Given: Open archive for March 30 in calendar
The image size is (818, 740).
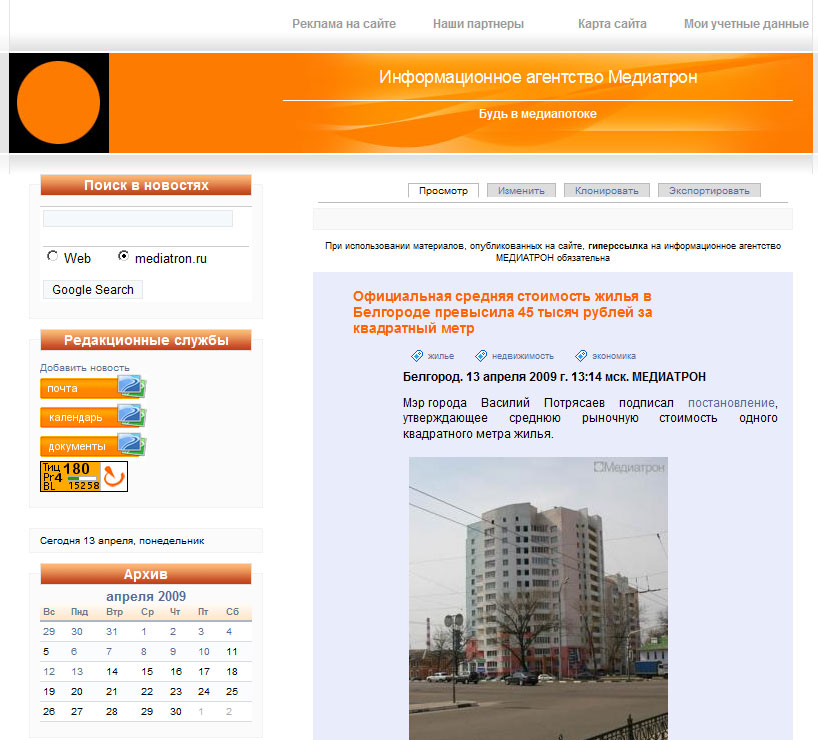Looking at the screenshot, I should pyautogui.click(x=77, y=631).
